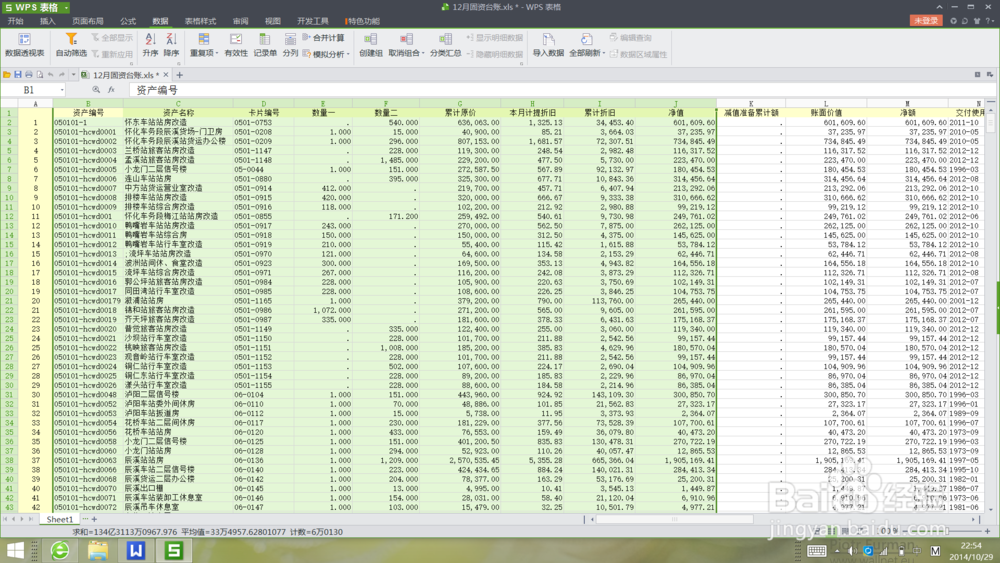Click the open folder quick-access icon
Screen dimensions: 1000x563
click(7, 75)
